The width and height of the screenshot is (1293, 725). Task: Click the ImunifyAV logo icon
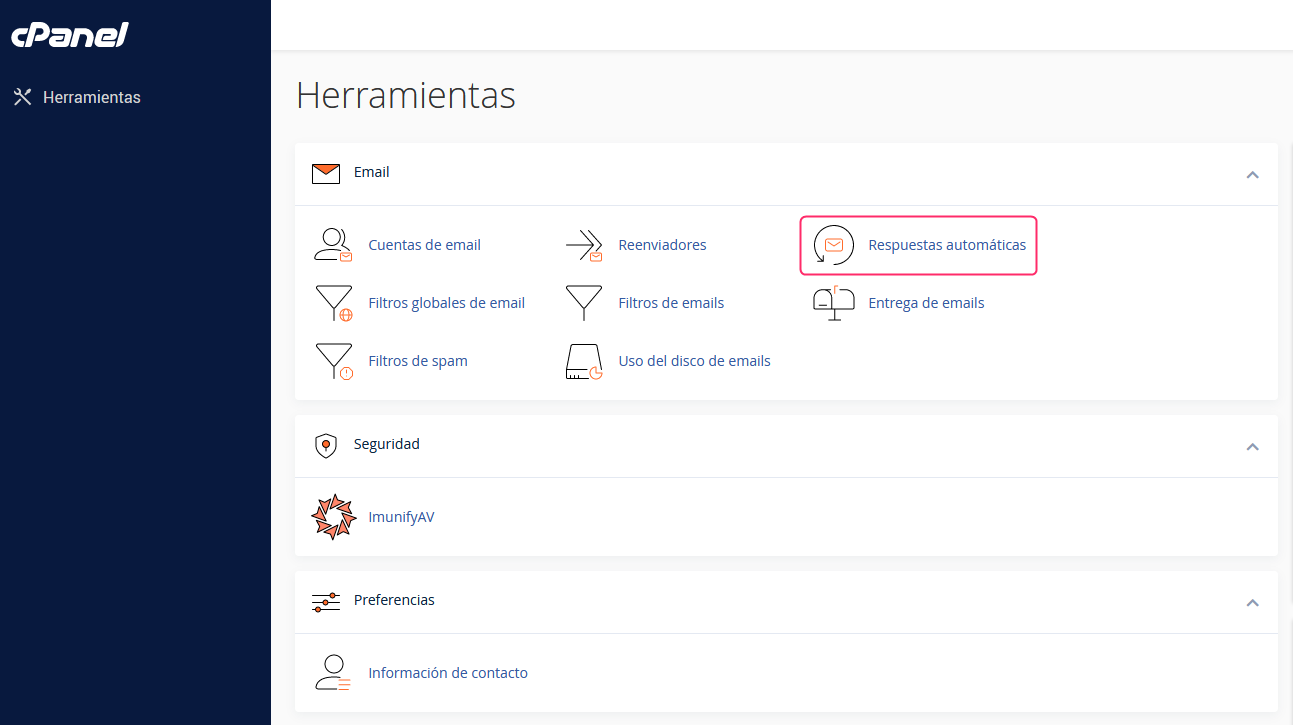click(333, 517)
